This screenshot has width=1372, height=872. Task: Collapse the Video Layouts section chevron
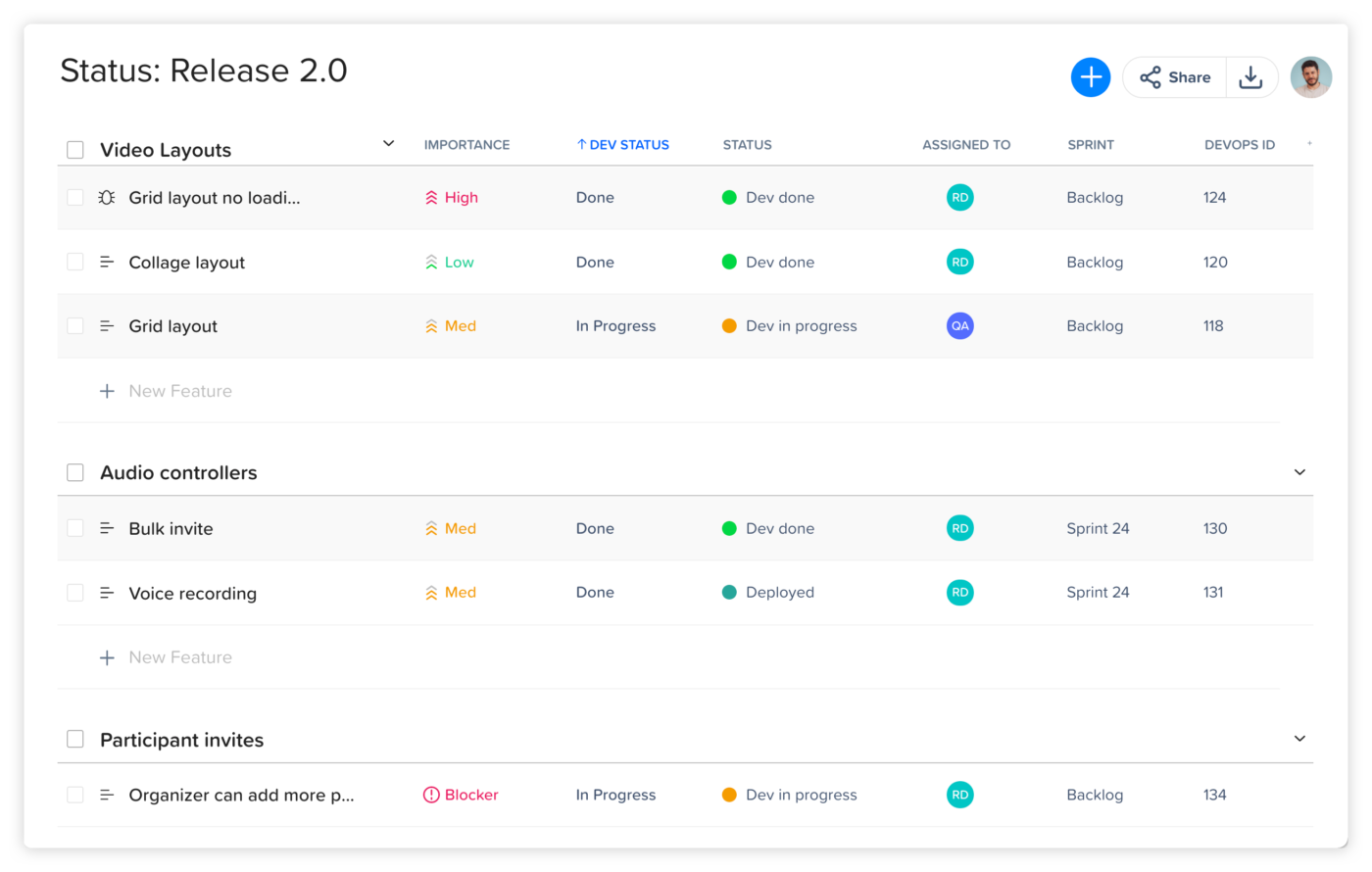[388, 144]
